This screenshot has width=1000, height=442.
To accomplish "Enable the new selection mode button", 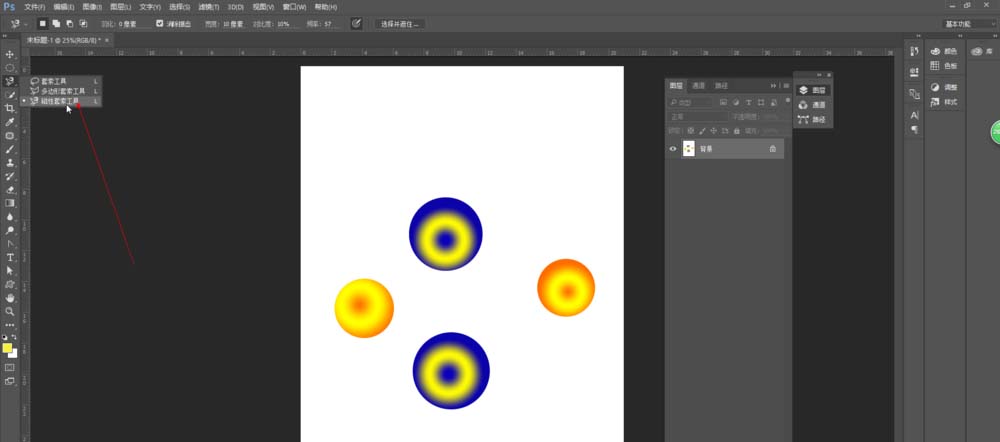I will (42, 23).
